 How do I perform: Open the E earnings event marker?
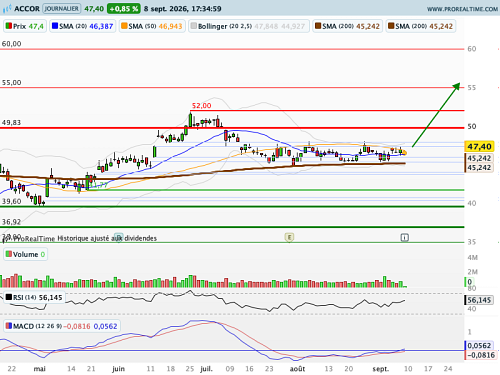click(289, 237)
